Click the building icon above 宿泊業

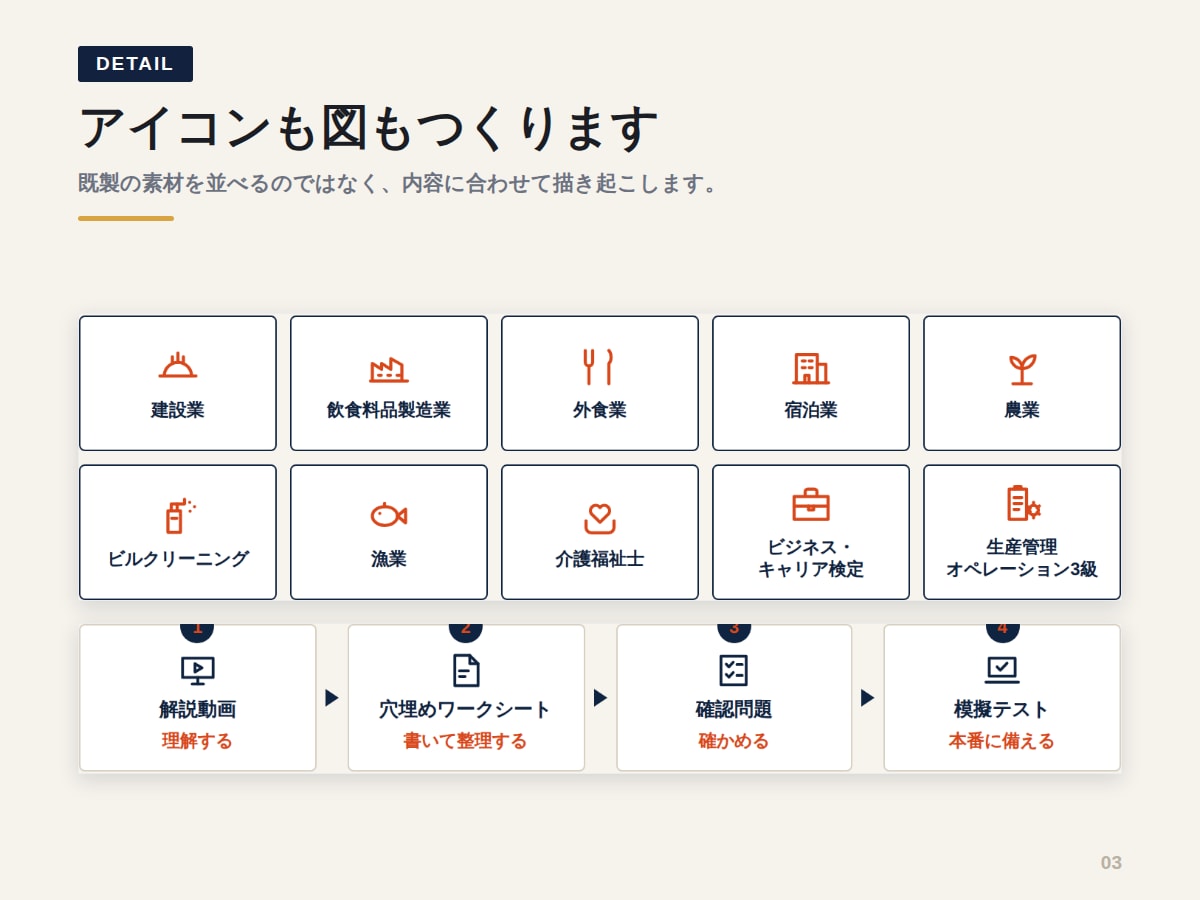click(x=811, y=368)
